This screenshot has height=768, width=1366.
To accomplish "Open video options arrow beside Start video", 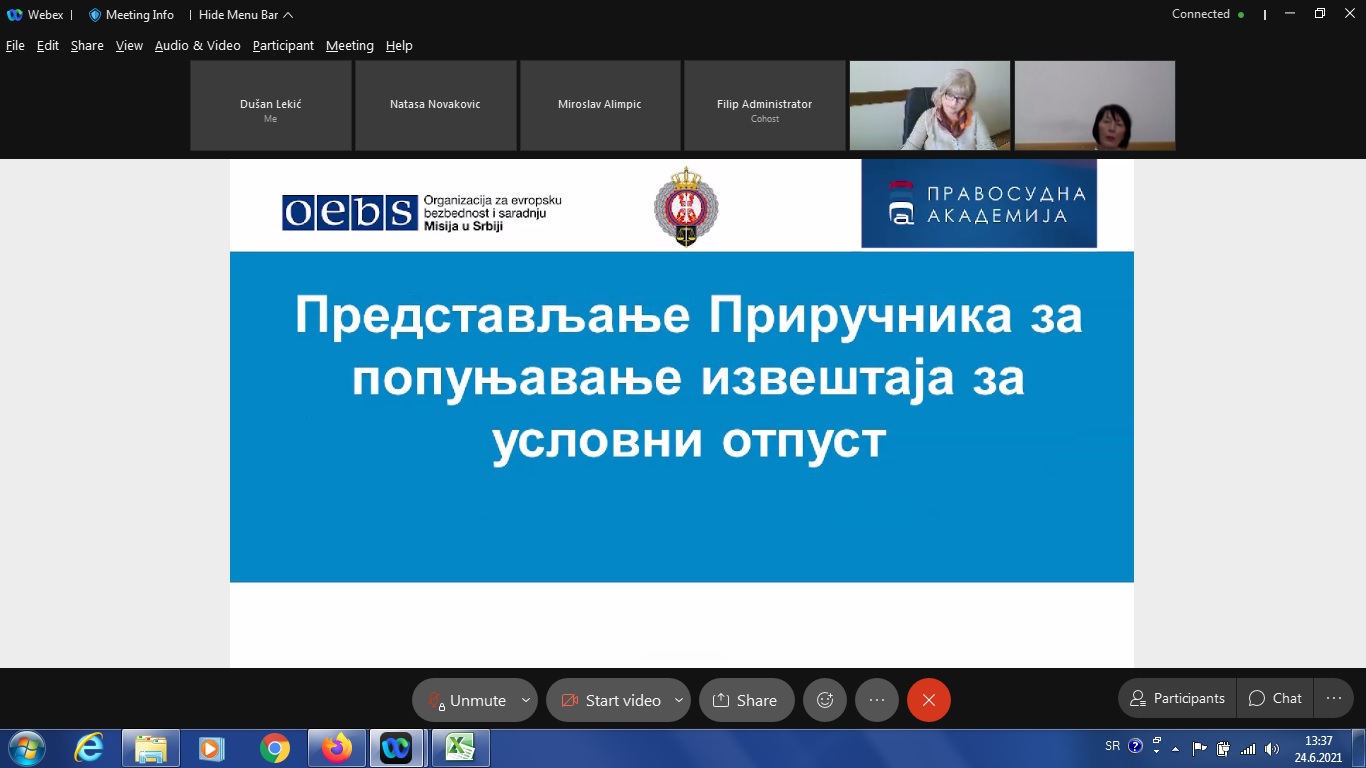I will (x=679, y=700).
